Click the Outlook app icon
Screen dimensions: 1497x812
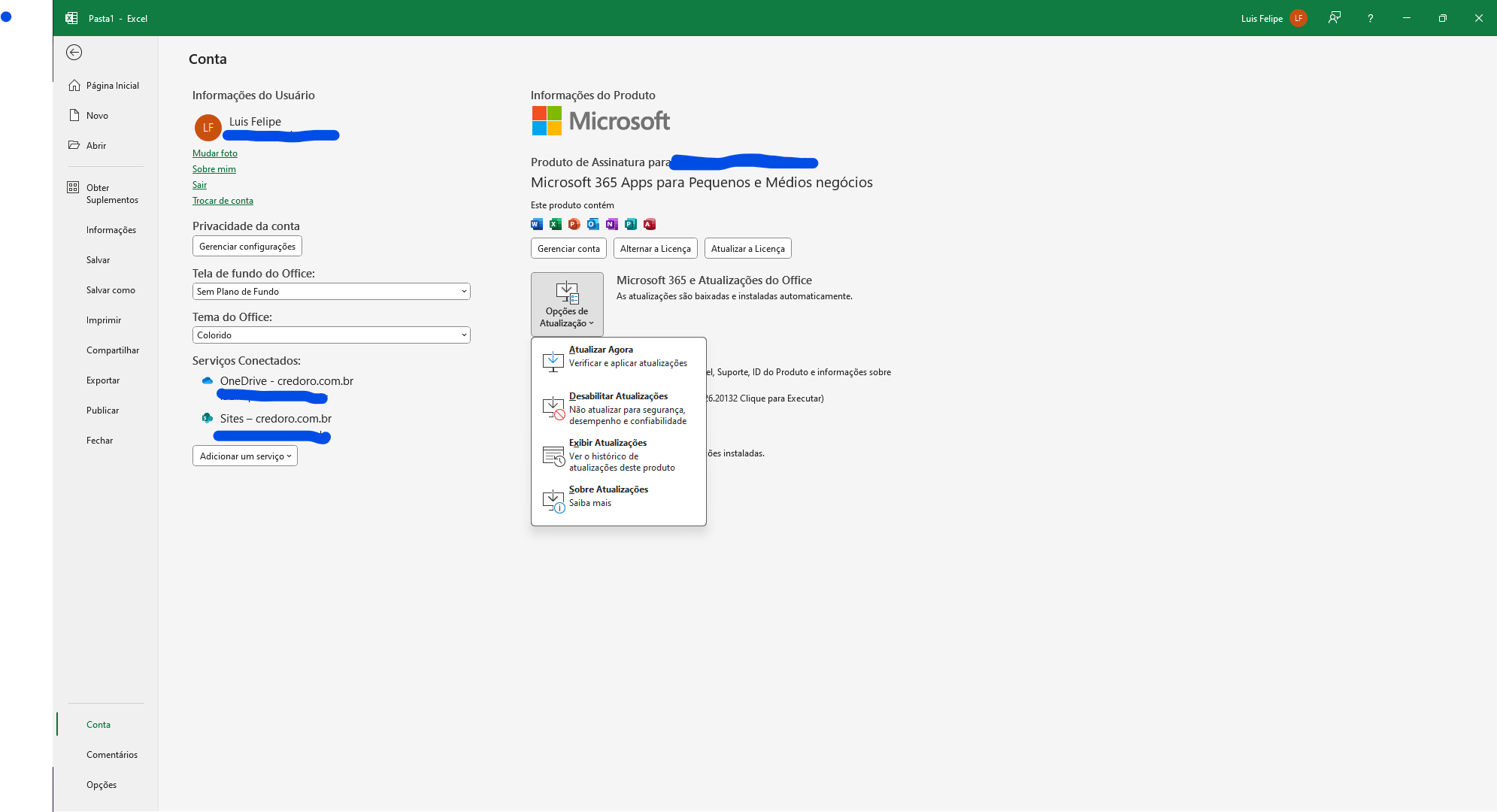pyautogui.click(x=593, y=224)
